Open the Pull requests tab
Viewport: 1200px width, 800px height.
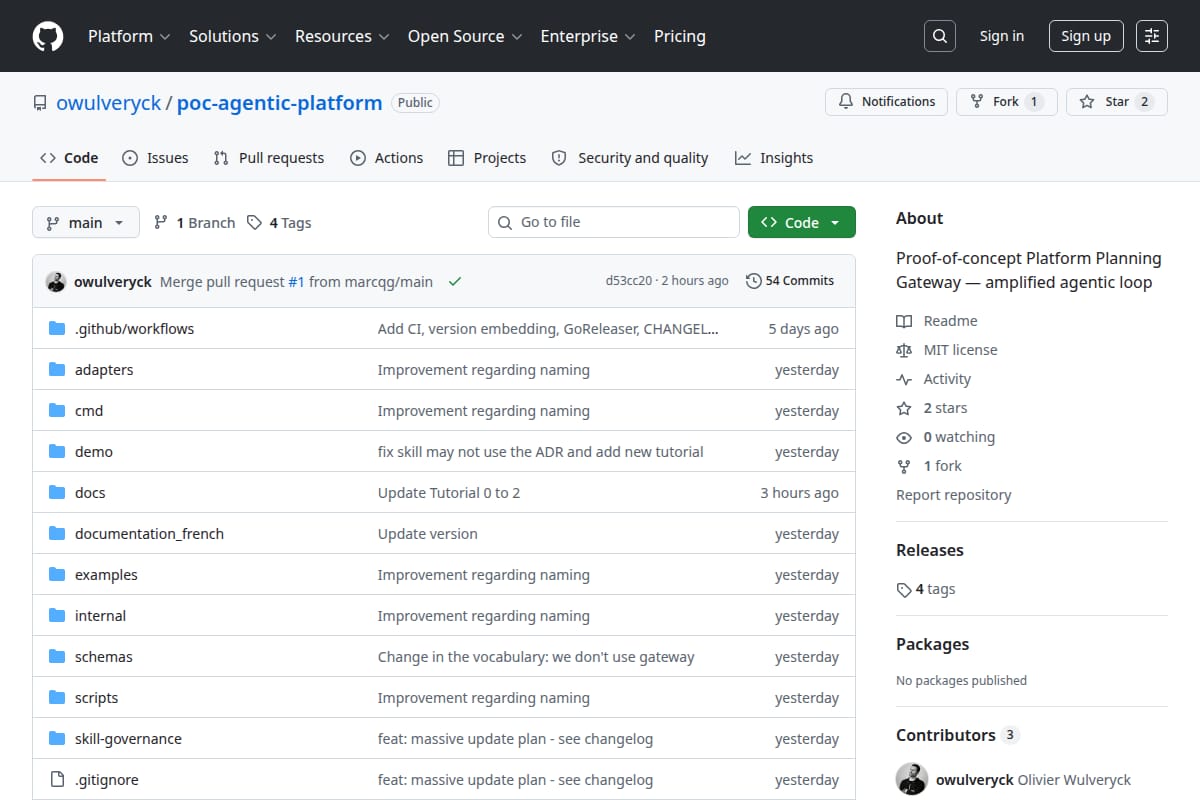point(269,158)
